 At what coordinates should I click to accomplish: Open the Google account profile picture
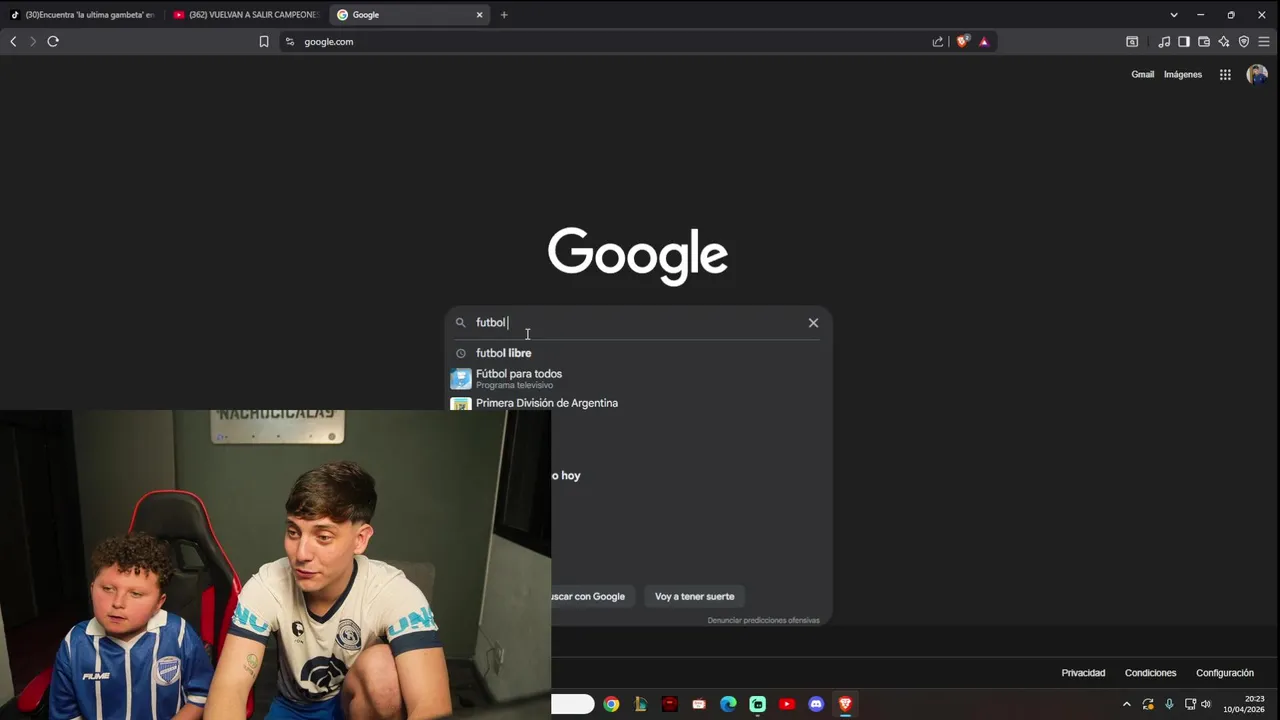(1257, 75)
